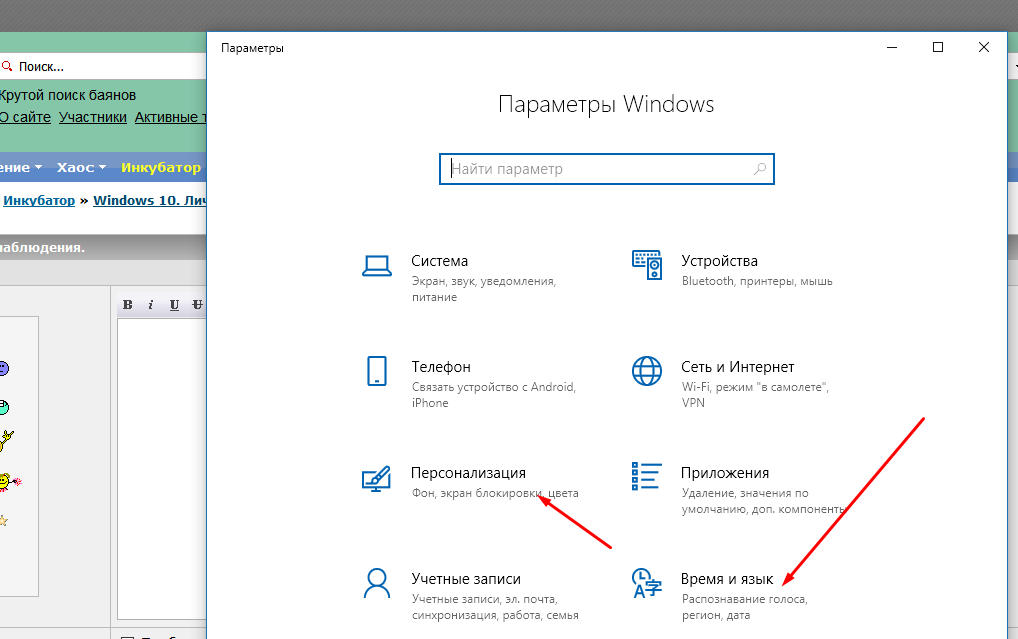The width and height of the screenshot is (1018, 639).
Task: Click 'Распознавание голоса, регион, дата' text
Action: [745, 607]
